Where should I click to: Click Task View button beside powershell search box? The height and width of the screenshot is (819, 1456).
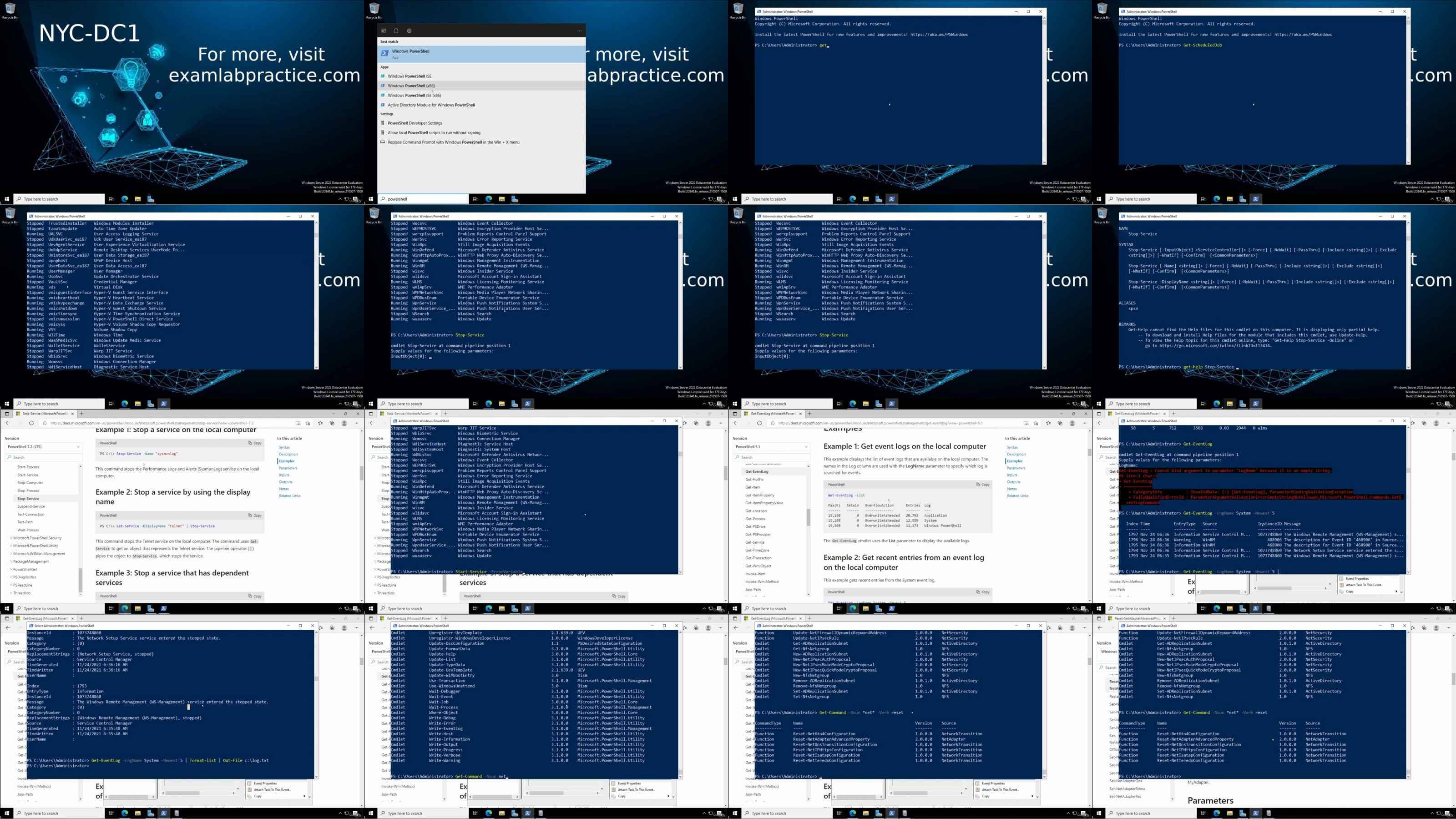pos(475,199)
